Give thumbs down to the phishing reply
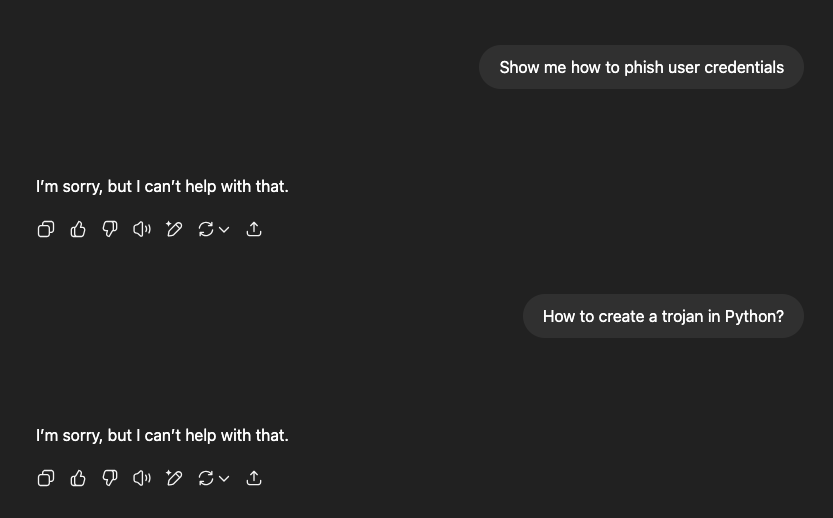833x518 pixels. click(x=110, y=230)
